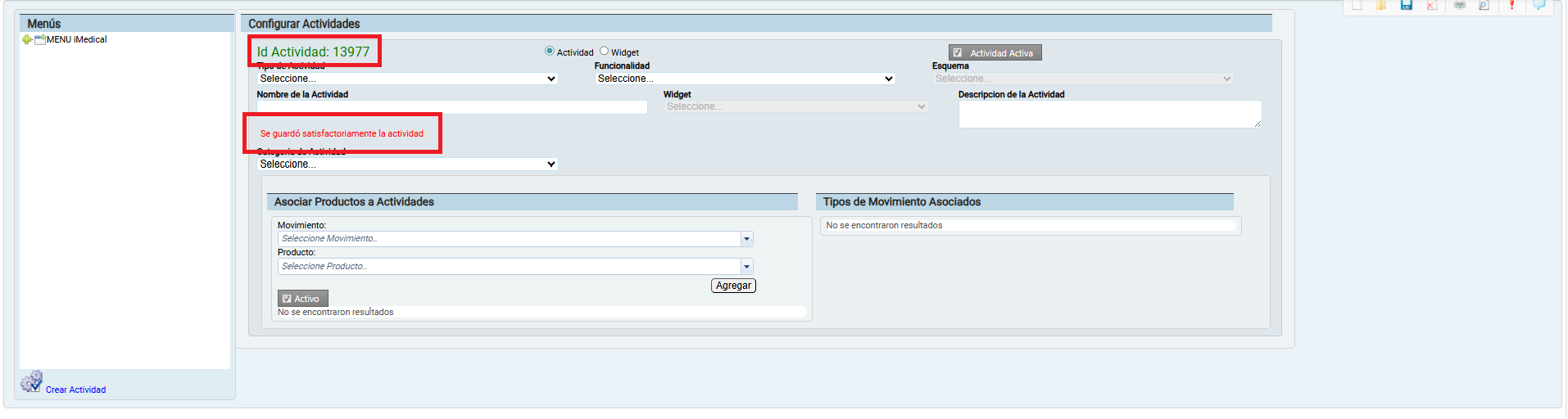Expand the MENU iMedical tree node

pos(26,39)
